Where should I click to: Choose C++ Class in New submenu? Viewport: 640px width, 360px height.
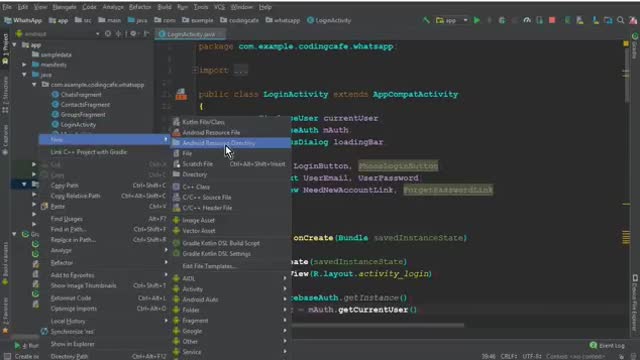[231, 187]
